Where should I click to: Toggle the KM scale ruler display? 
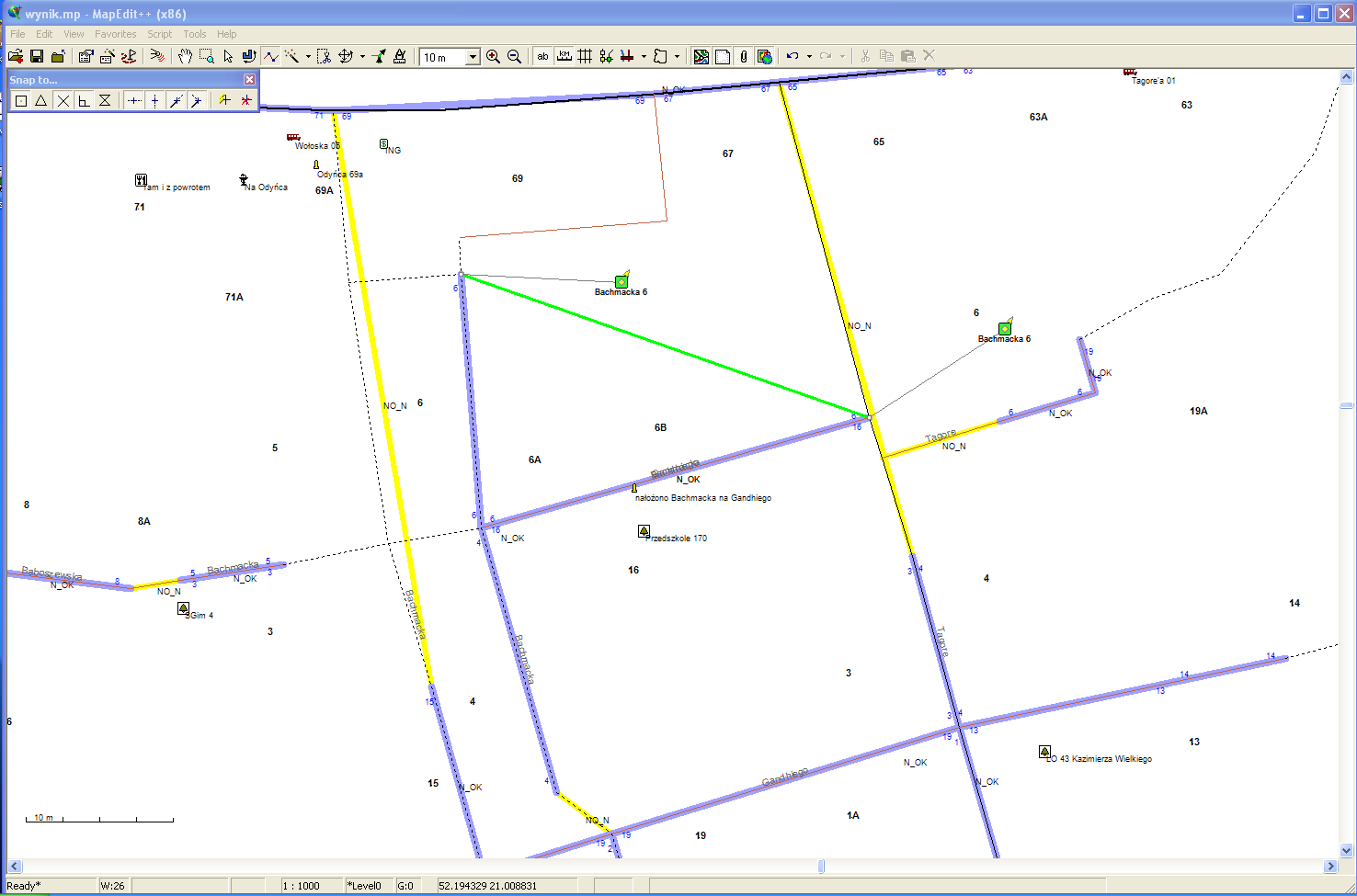[564, 57]
